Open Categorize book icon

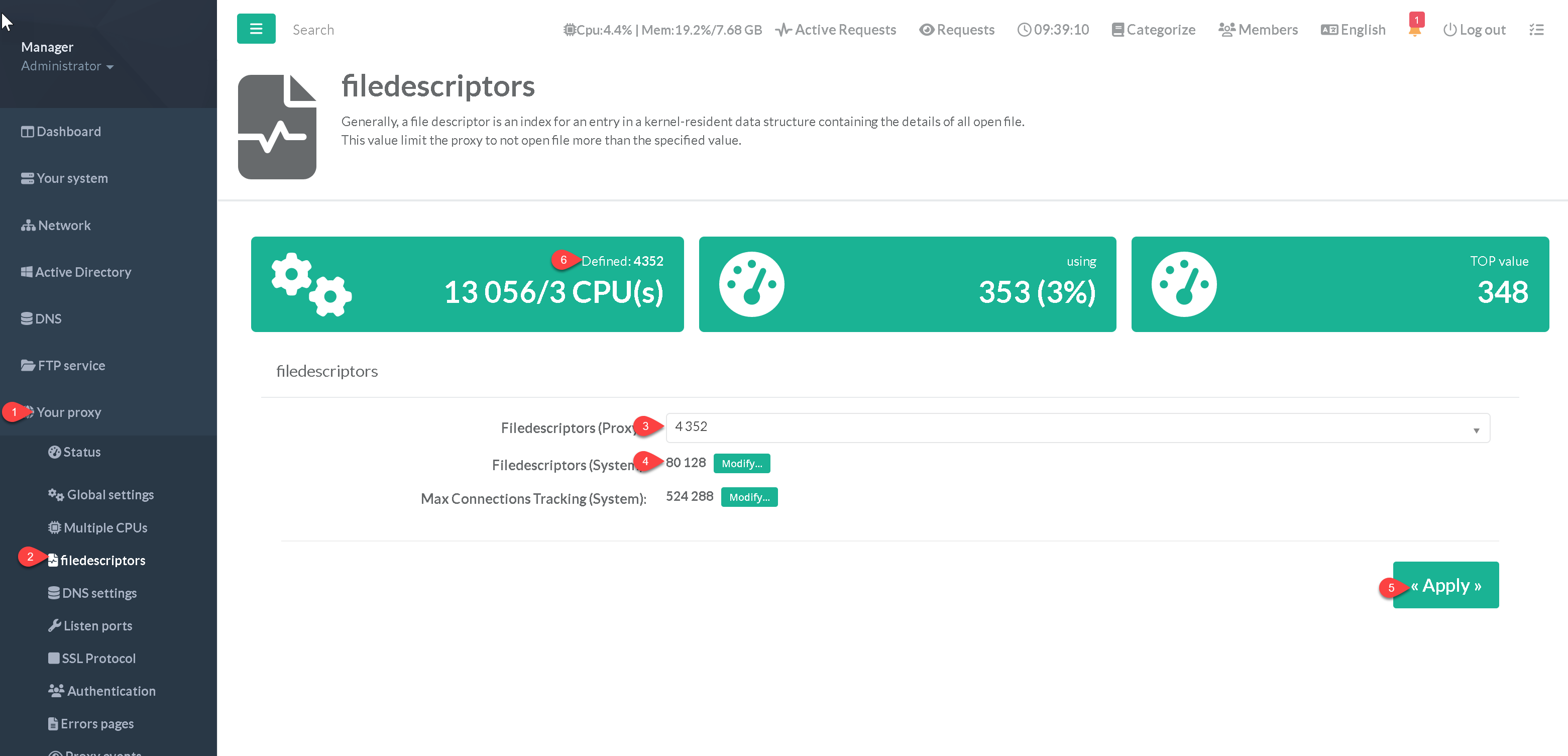coord(1117,30)
